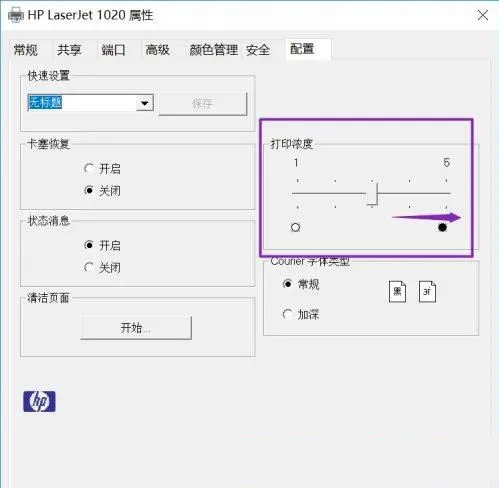Screen dimensions: 499x488
Task: Click the 打印浓度 slider handle
Action: [372, 193]
